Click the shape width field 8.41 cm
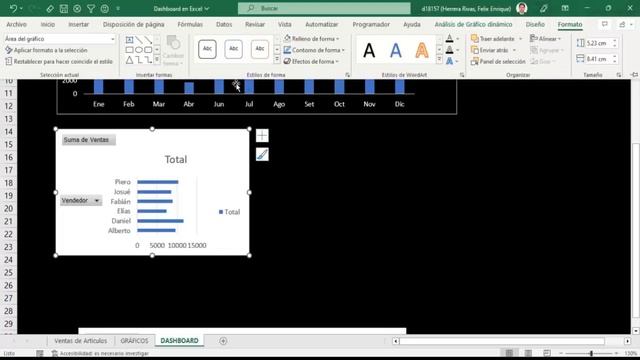640x360 pixels. click(596, 59)
